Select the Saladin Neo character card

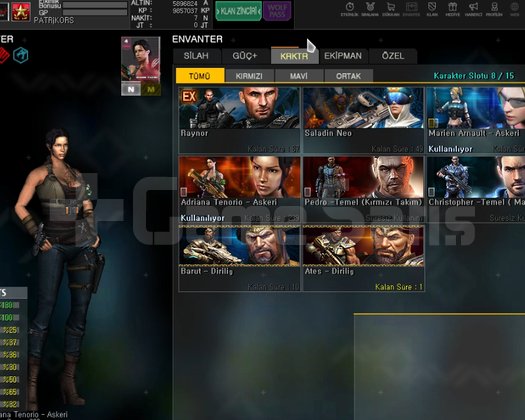363,120
